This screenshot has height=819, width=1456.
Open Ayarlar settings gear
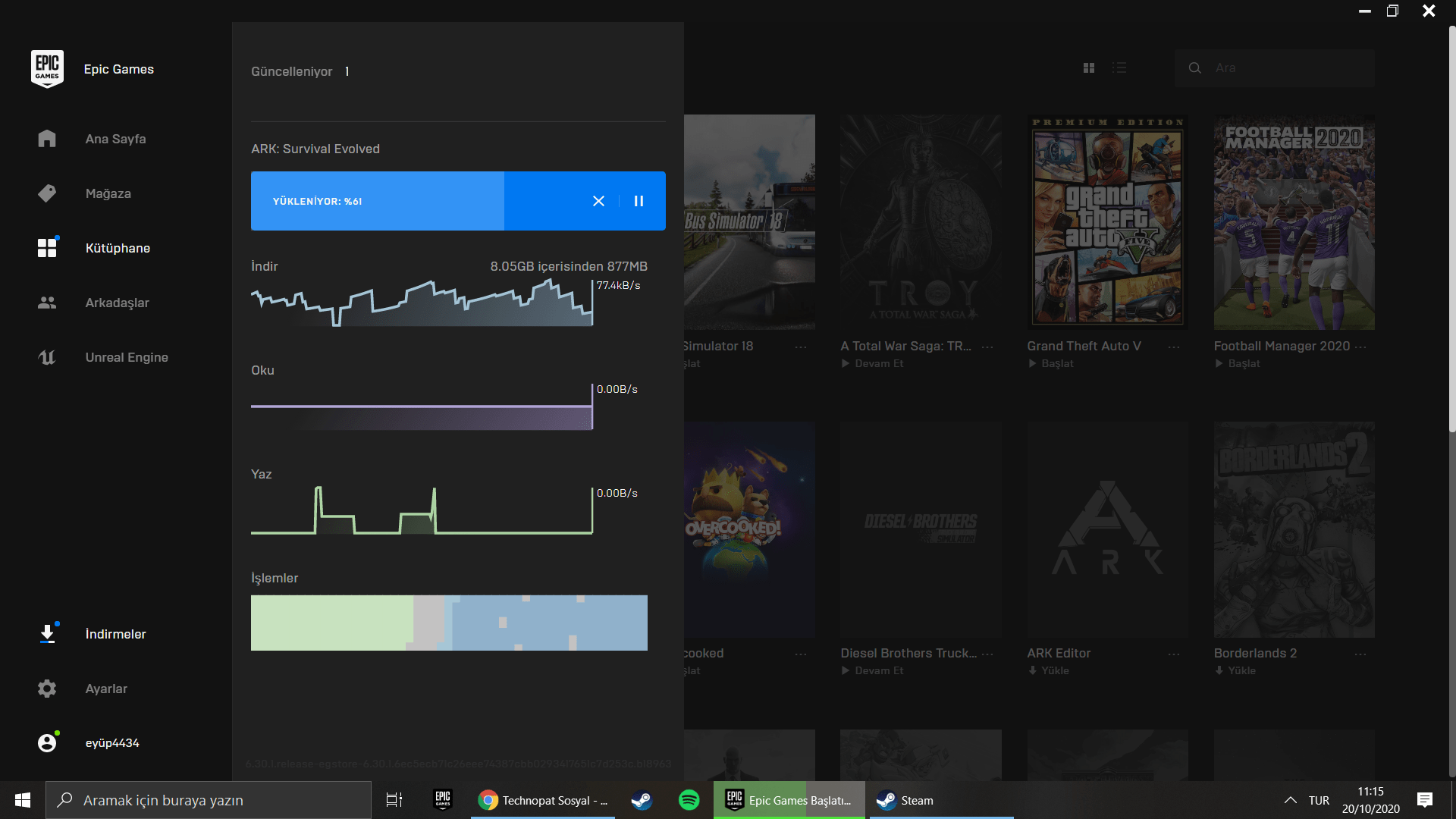click(x=47, y=689)
